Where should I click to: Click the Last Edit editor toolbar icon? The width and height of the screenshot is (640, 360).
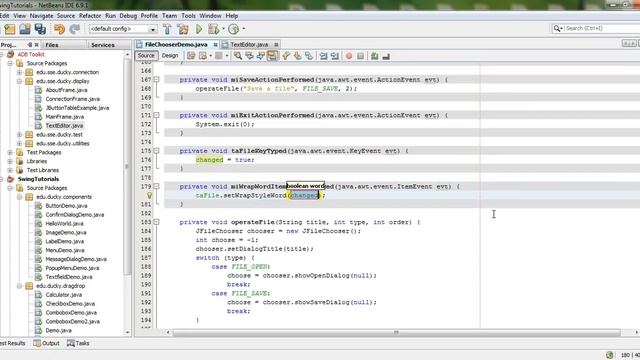point(191,56)
